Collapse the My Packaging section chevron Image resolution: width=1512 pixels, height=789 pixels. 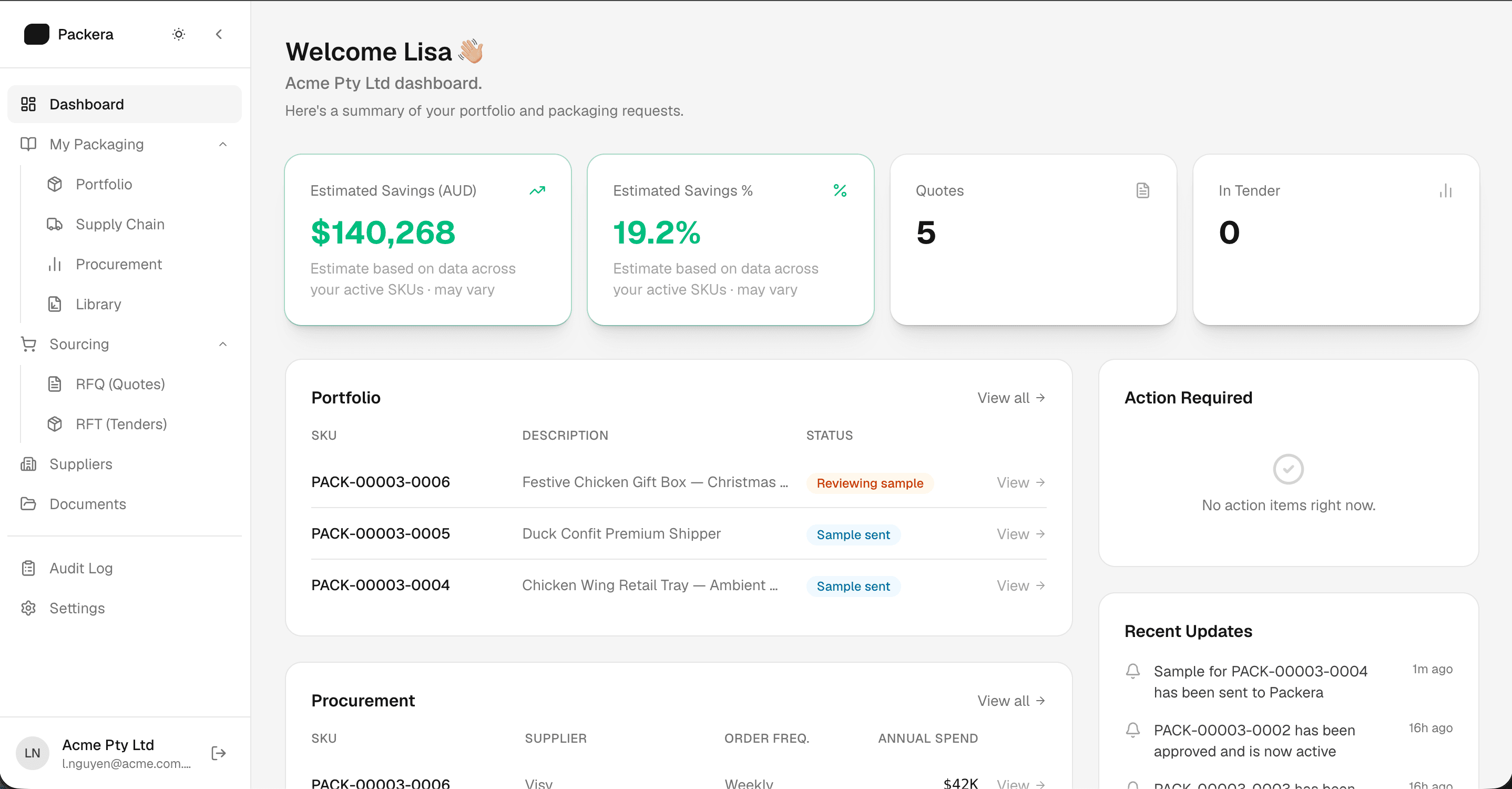[x=223, y=145]
